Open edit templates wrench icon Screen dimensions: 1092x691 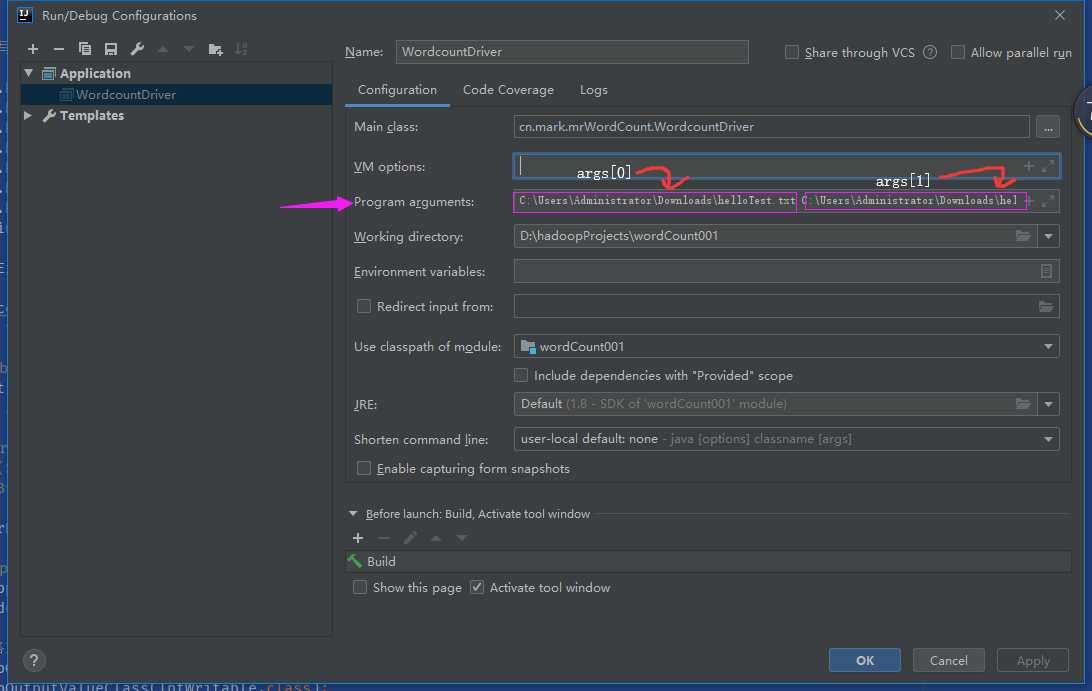tap(137, 49)
